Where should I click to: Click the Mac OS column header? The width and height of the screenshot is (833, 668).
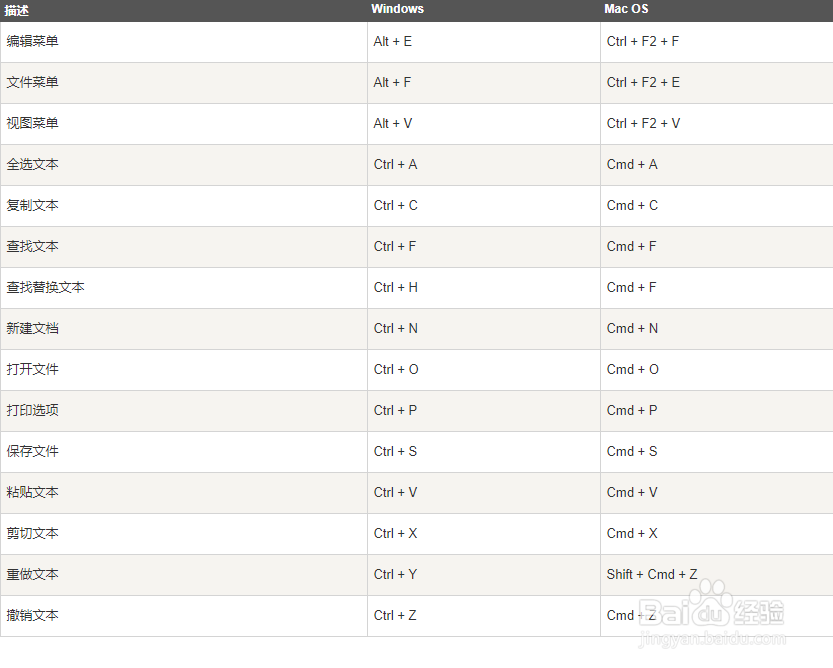coord(626,9)
